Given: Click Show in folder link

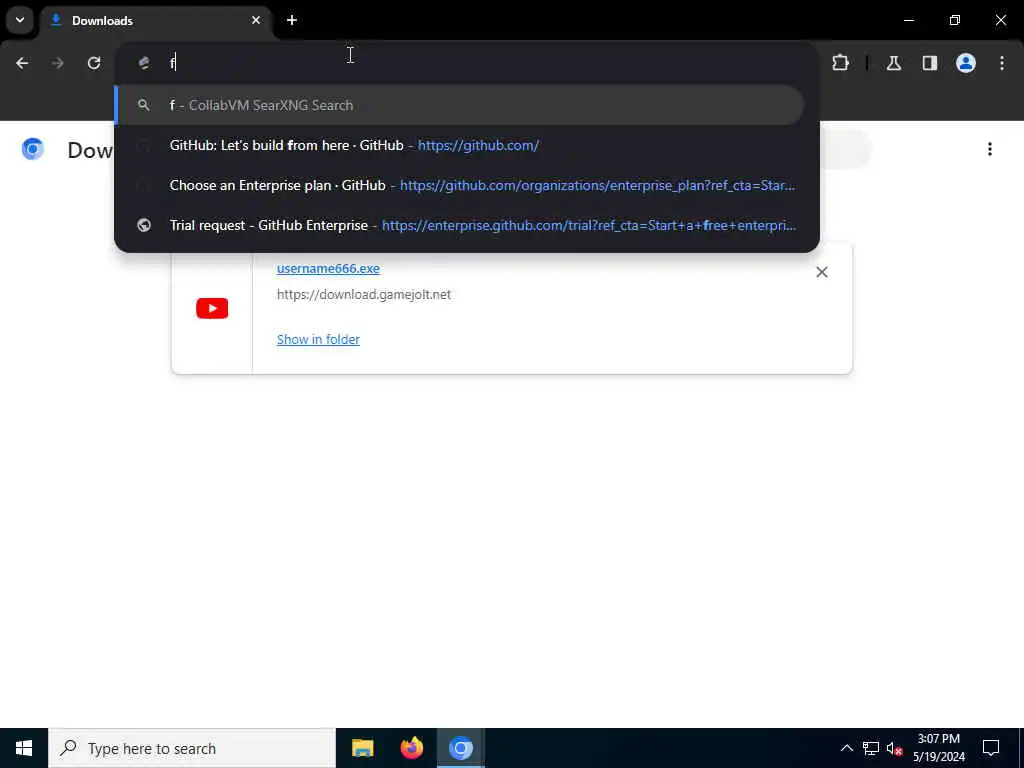Looking at the screenshot, I should 318,340.
